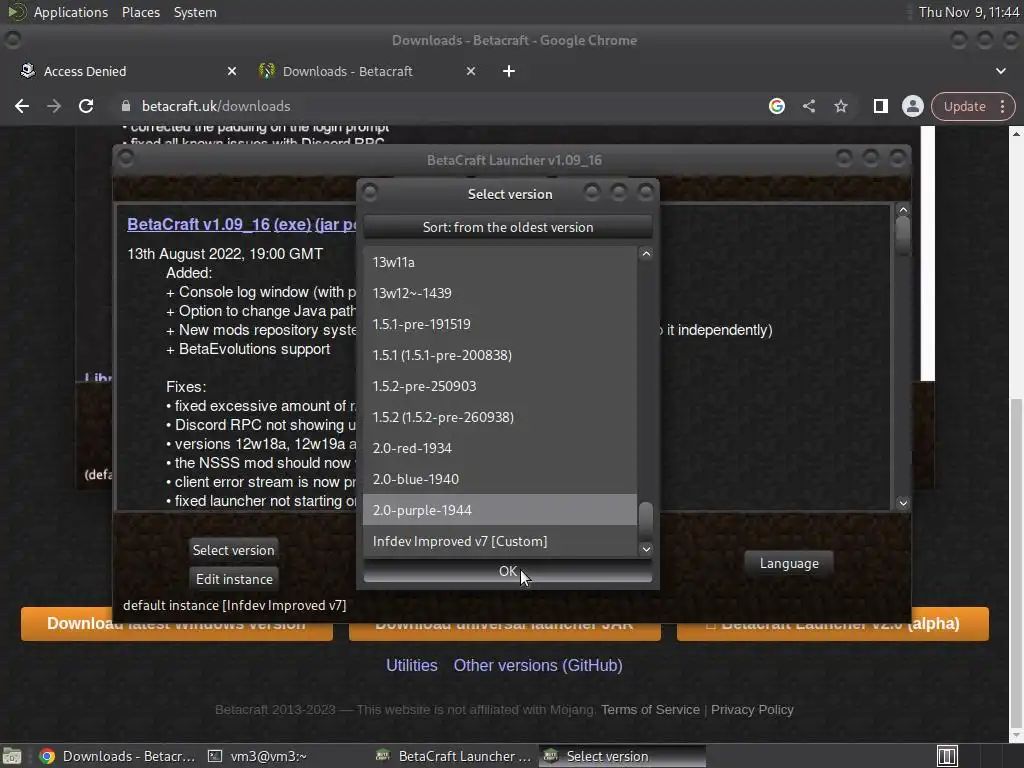Viewport: 1024px width, 768px height.
Task: Click show desktop icon in taskbar
Action: [x=12, y=756]
